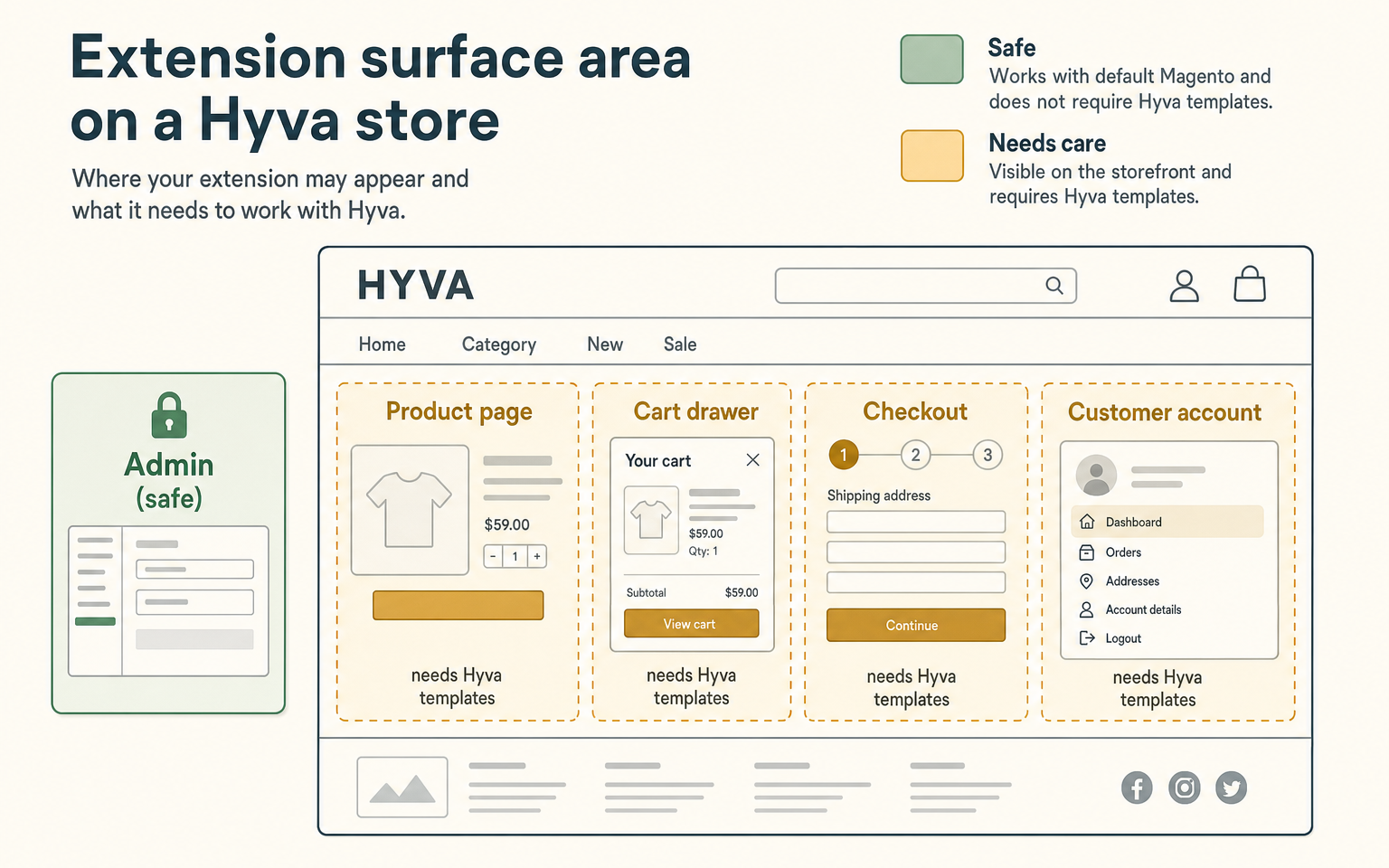
Task: Click the "Shipping address" label
Action: [x=879, y=495]
